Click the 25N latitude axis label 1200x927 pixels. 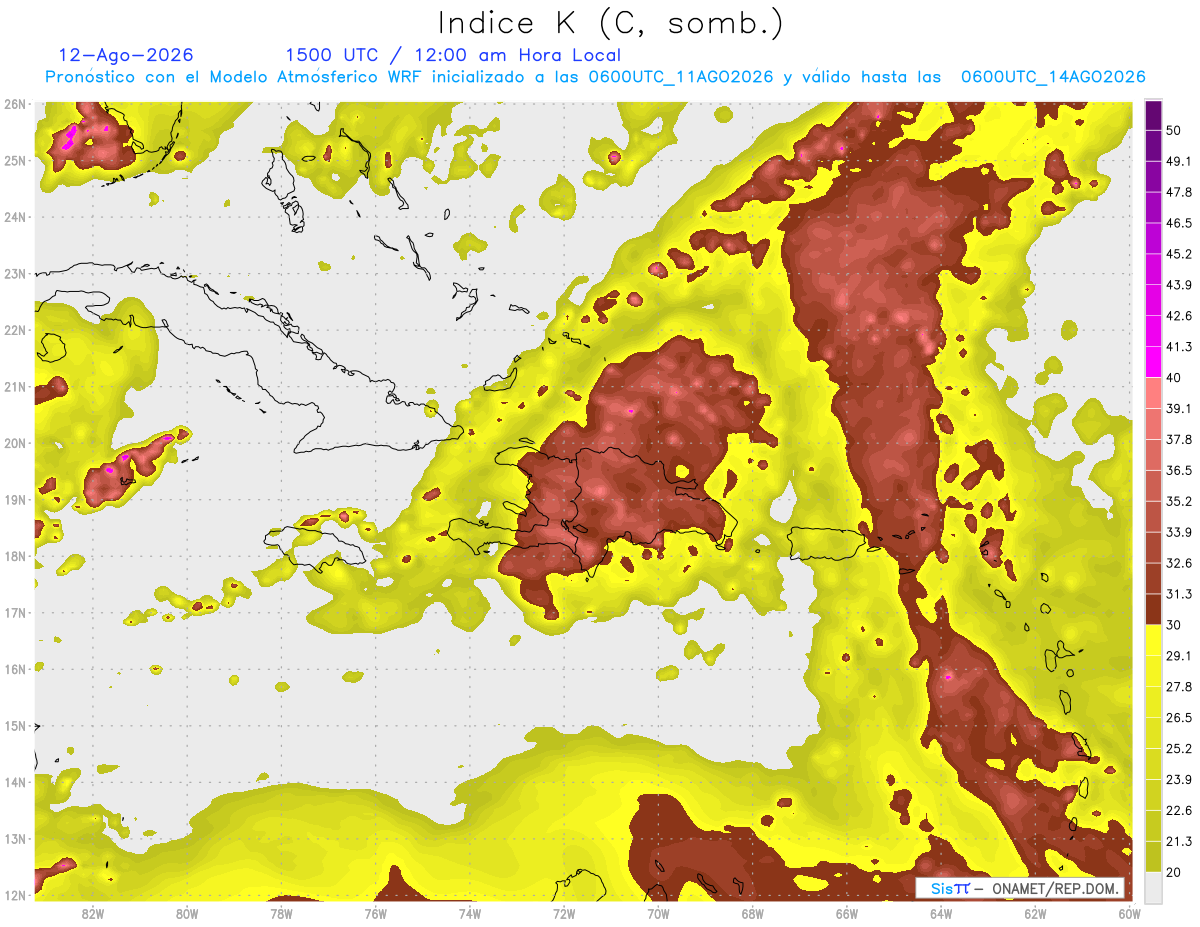[14, 160]
